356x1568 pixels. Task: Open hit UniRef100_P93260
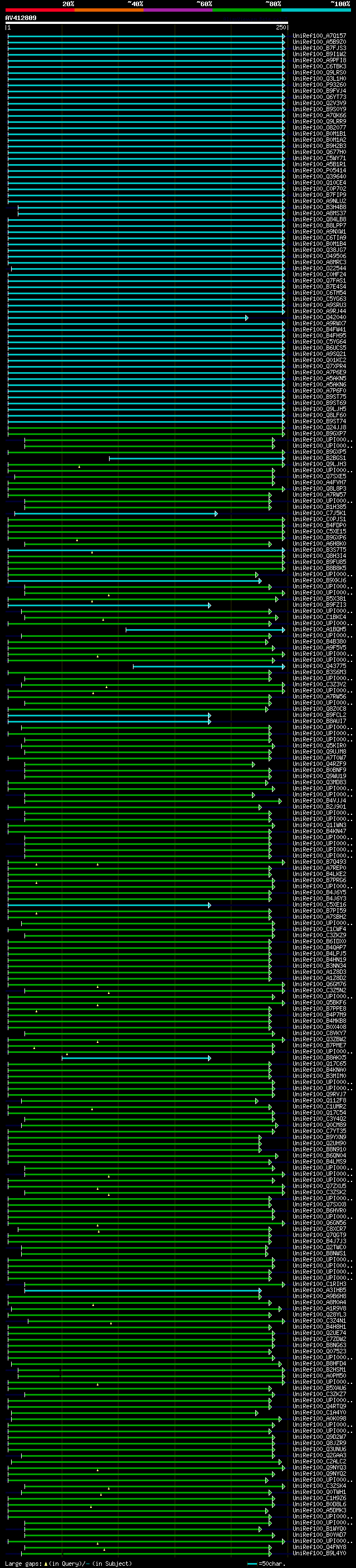point(319,85)
